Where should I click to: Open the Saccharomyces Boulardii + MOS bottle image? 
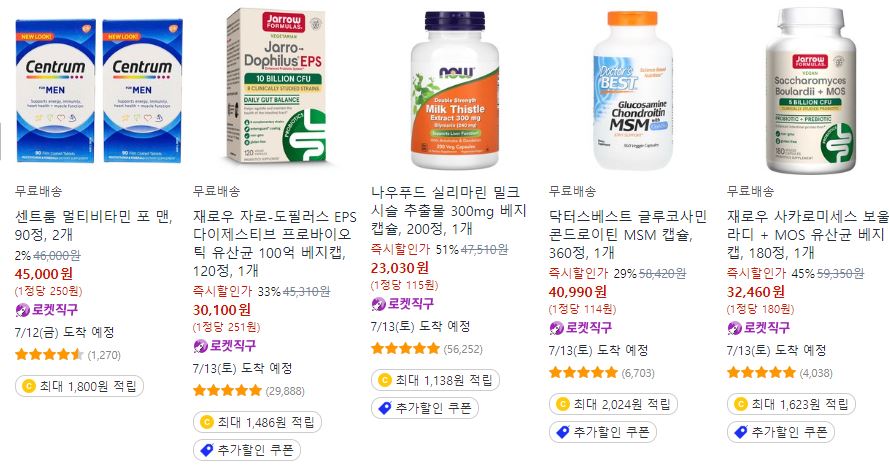click(x=811, y=91)
